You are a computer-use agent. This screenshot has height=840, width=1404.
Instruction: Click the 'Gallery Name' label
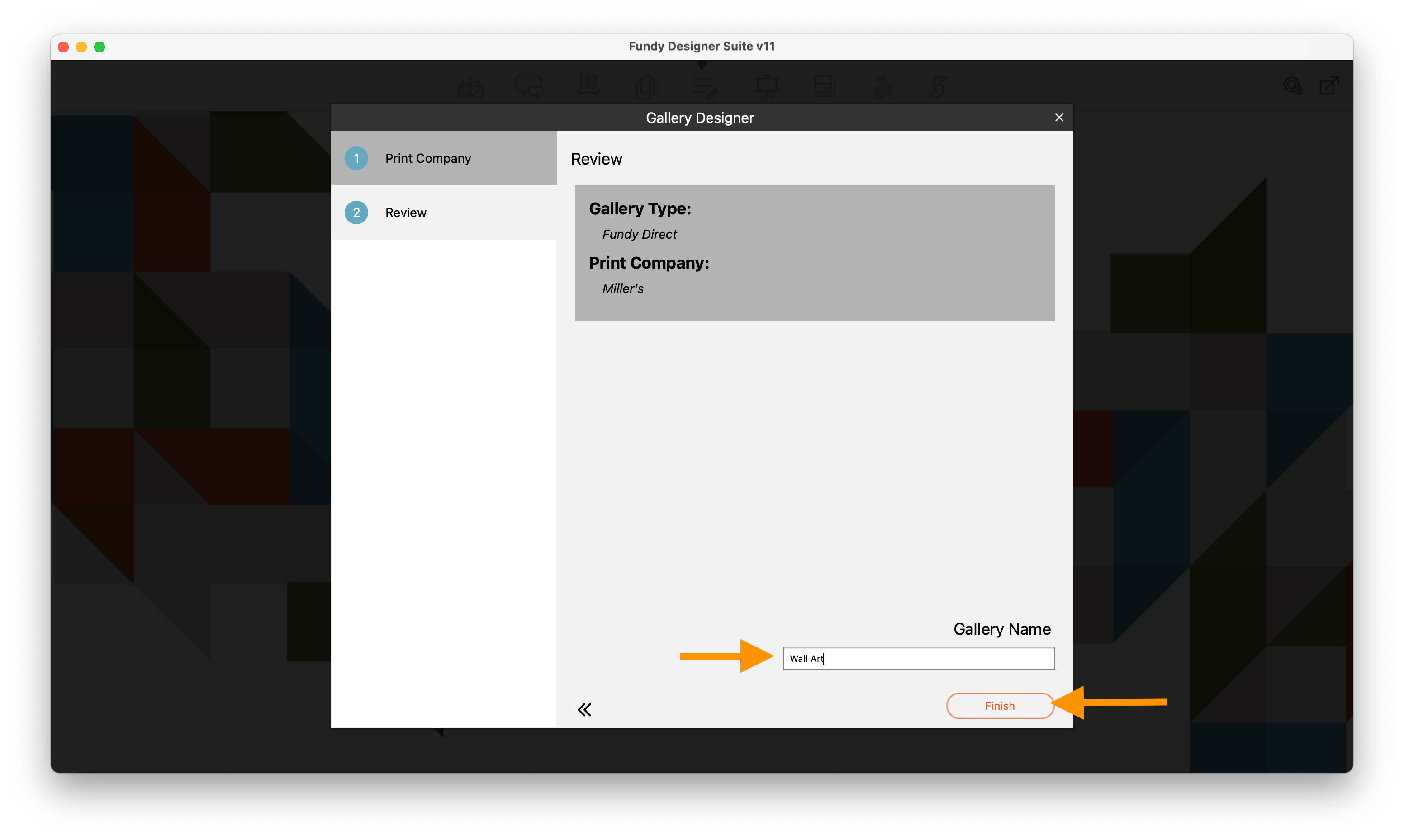pyautogui.click(x=1001, y=629)
